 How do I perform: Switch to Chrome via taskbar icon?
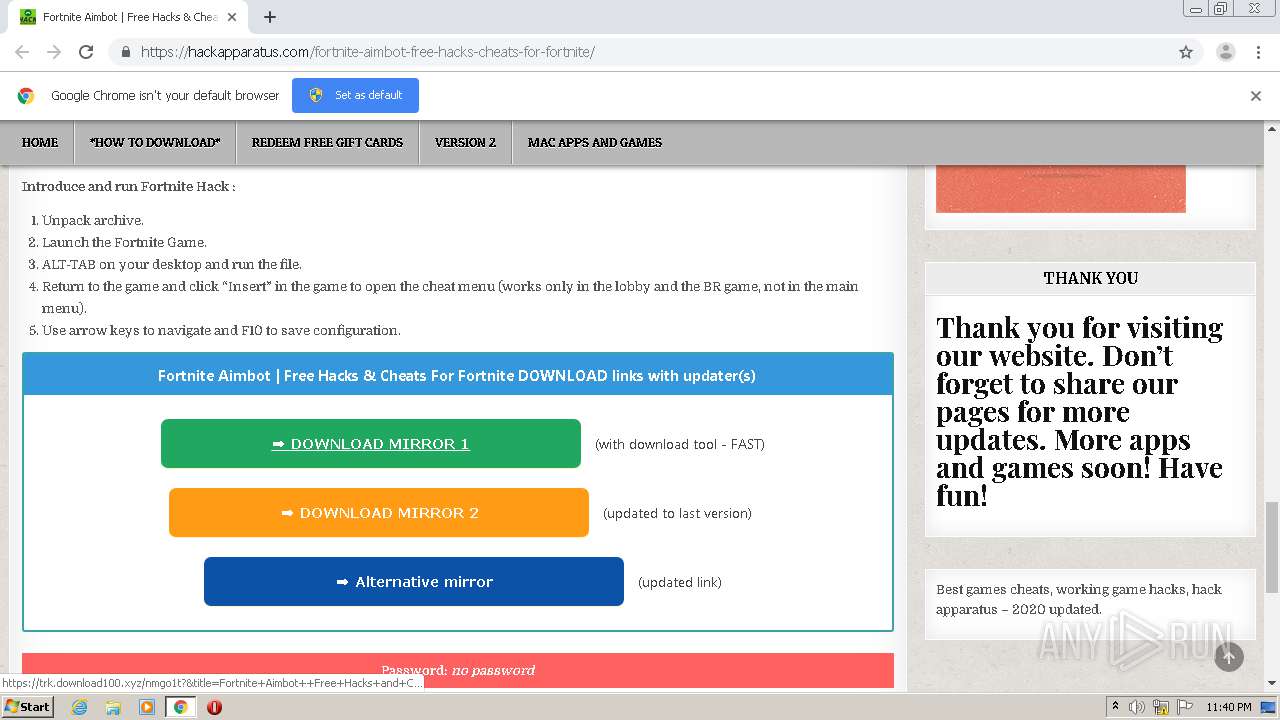[x=180, y=707]
